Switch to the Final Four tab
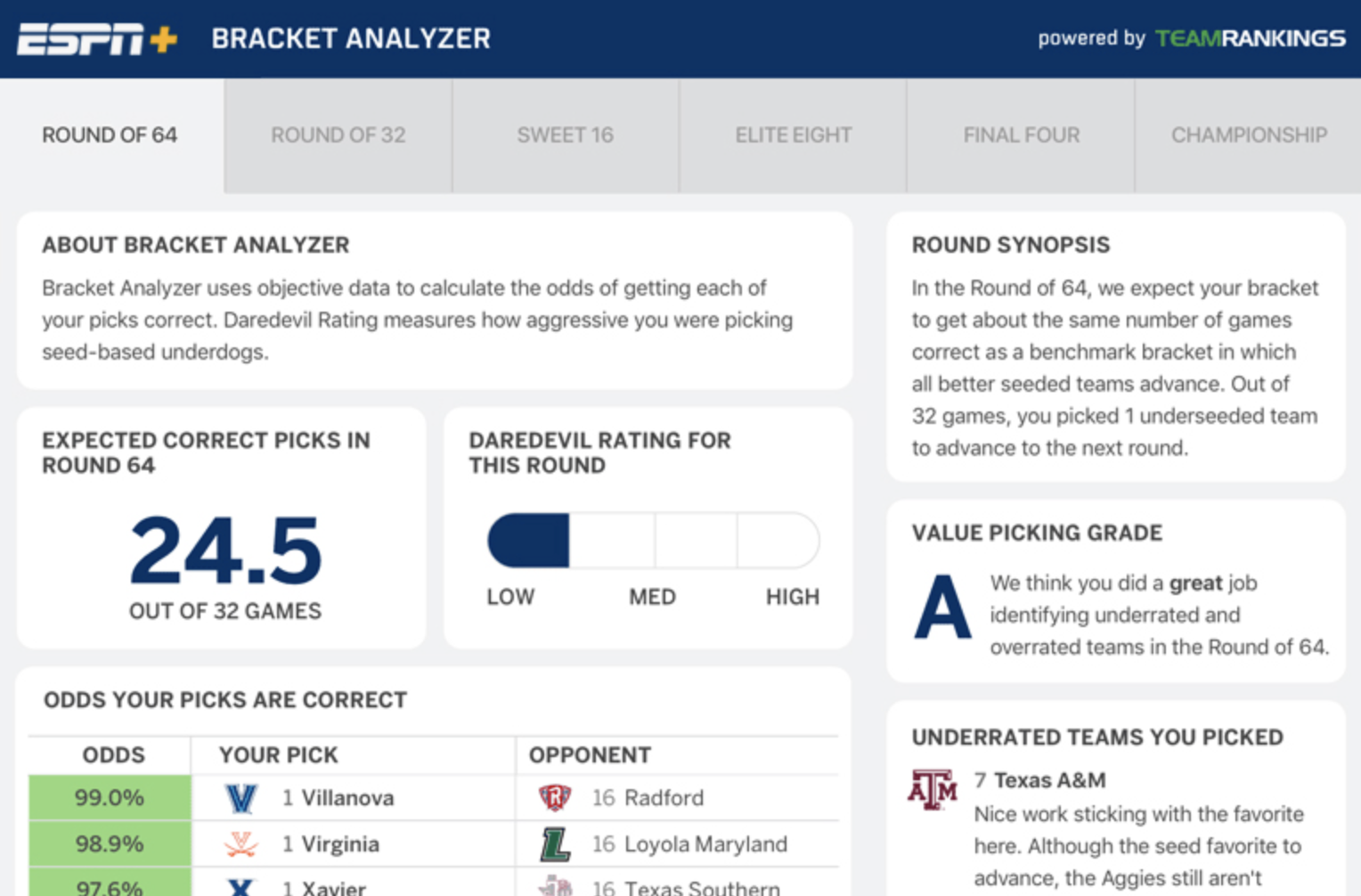 coord(1021,134)
